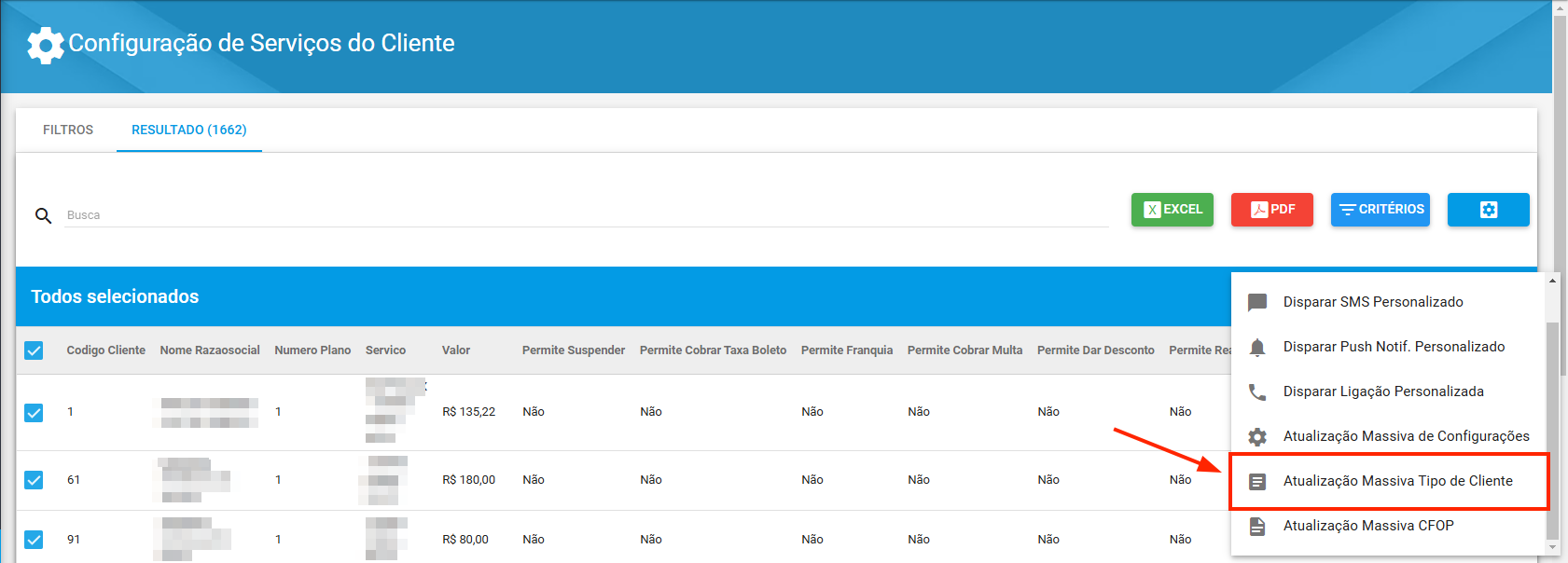Choose Disparar SMS Personalizado from the menu
This screenshot has width=1568, height=563.
[1389, 302]
